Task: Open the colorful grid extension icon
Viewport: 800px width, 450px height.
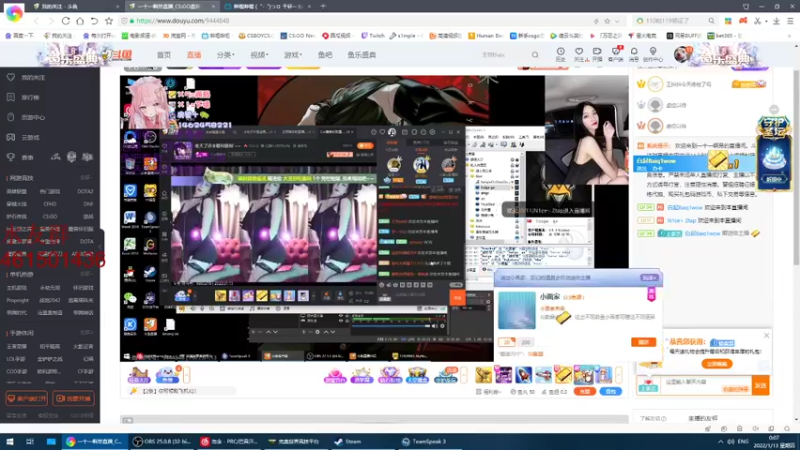Action: coord(728,21)
